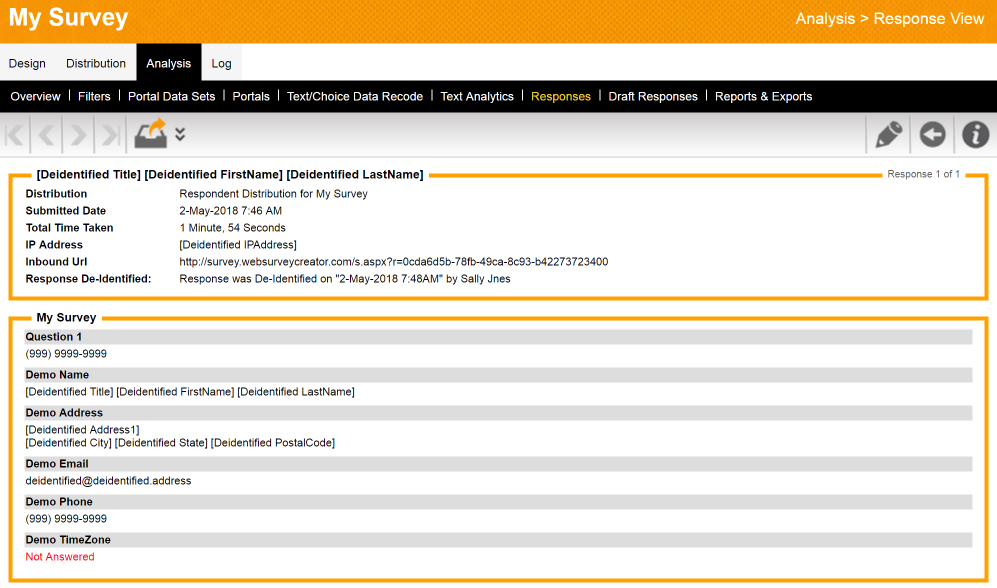Open the Overview menu item

click(x=35, y=96)
